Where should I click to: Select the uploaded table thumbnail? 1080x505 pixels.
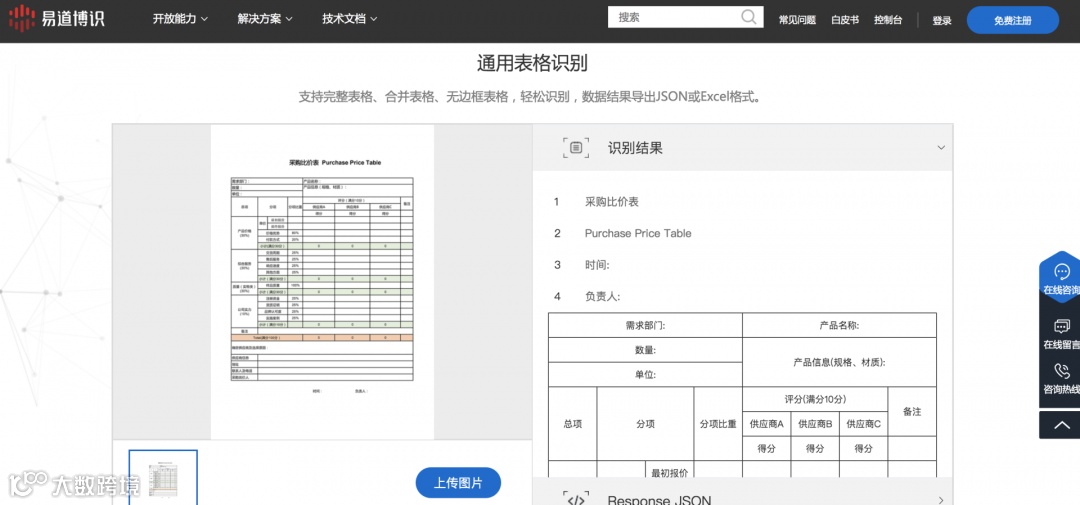click(x=163, y=477)
